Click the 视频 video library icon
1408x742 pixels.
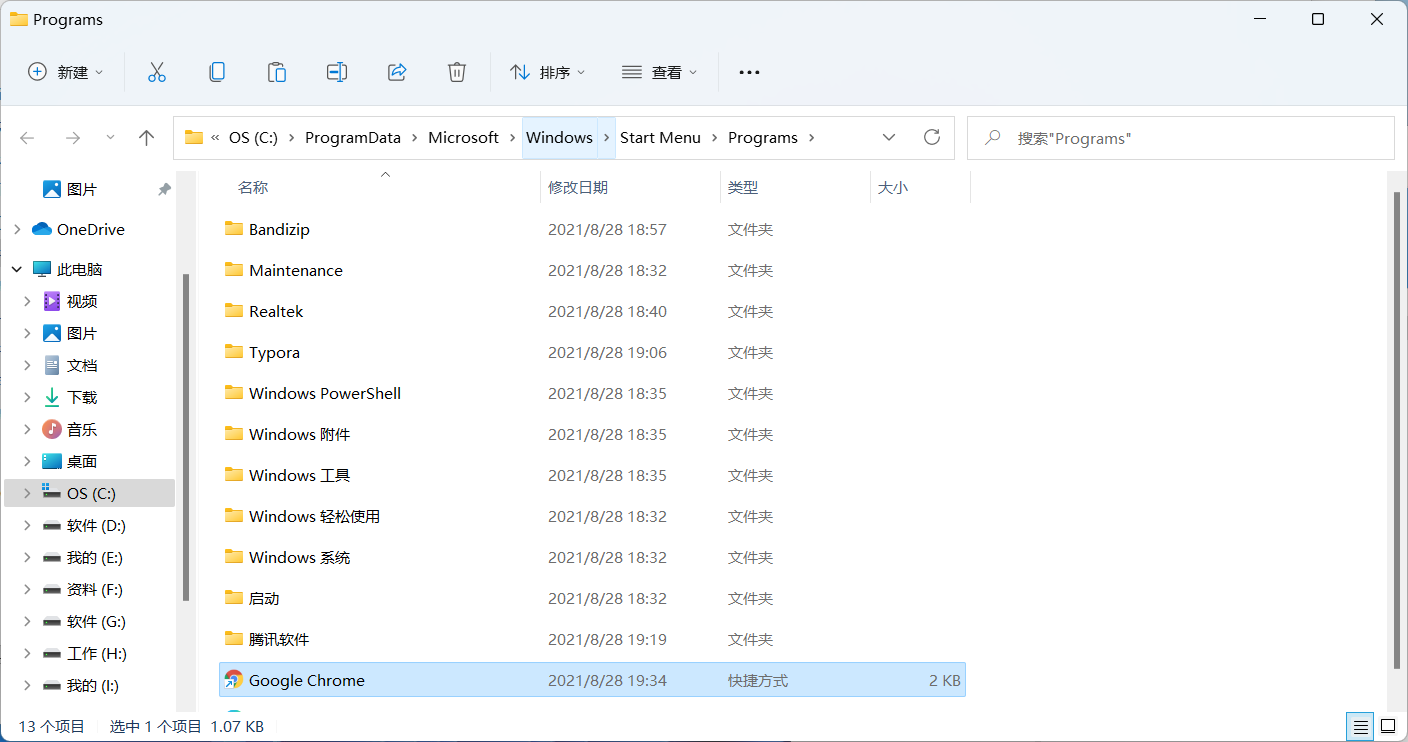[x=52, y=301]
